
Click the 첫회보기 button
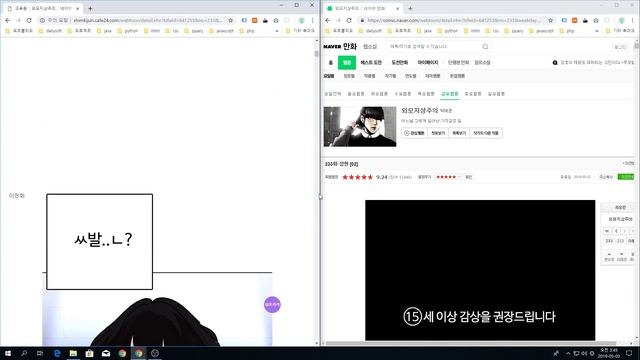(x=438, y=133)
